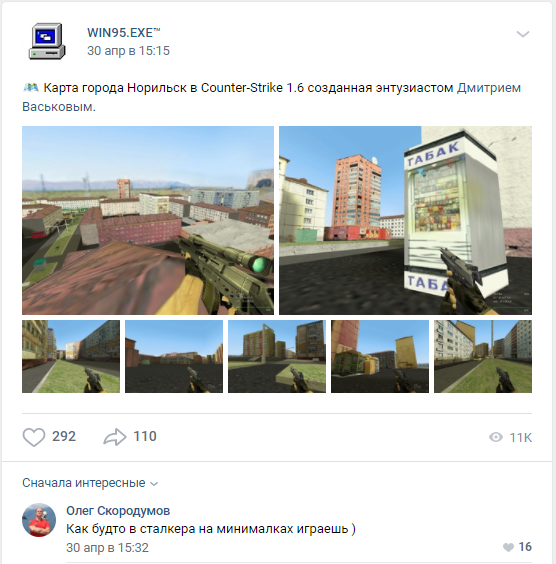Screen dimensions: 556x564
Task: Open WIN95.EXE community page link
Action: [x=123, y=33]
